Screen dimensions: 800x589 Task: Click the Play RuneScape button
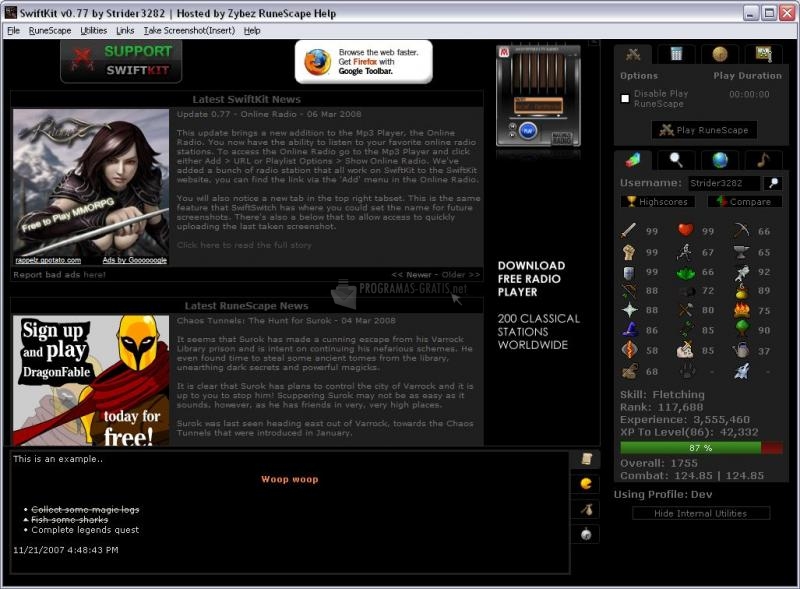tap(704, 130)
